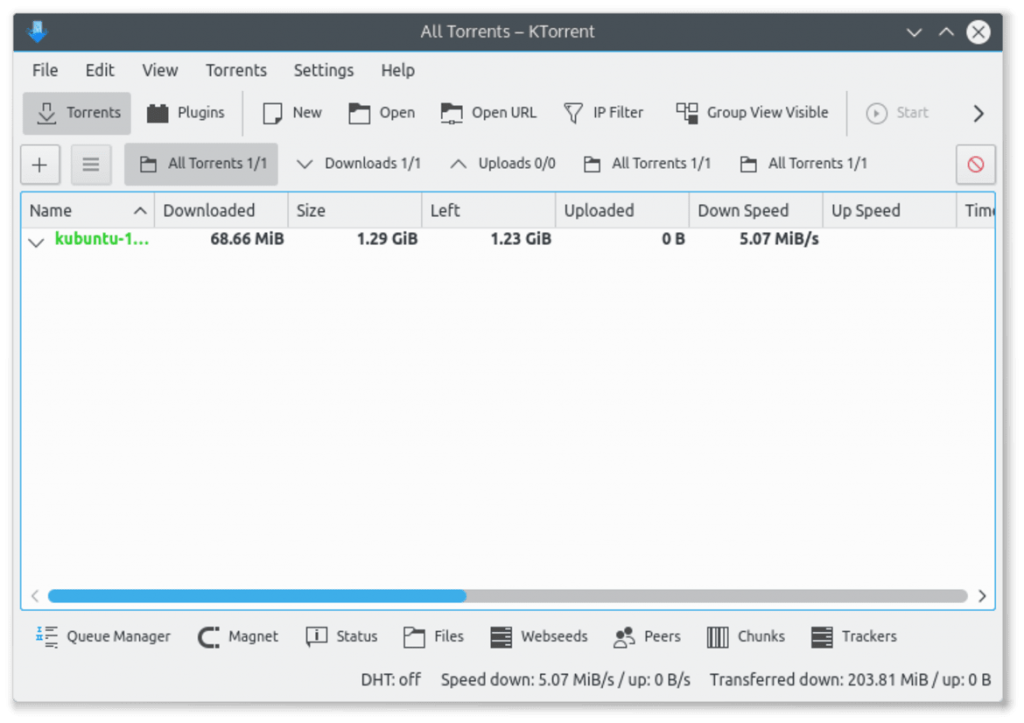Show the Magnet downloading panel
Screen dimensions: 1024x723
click(238, 637)
